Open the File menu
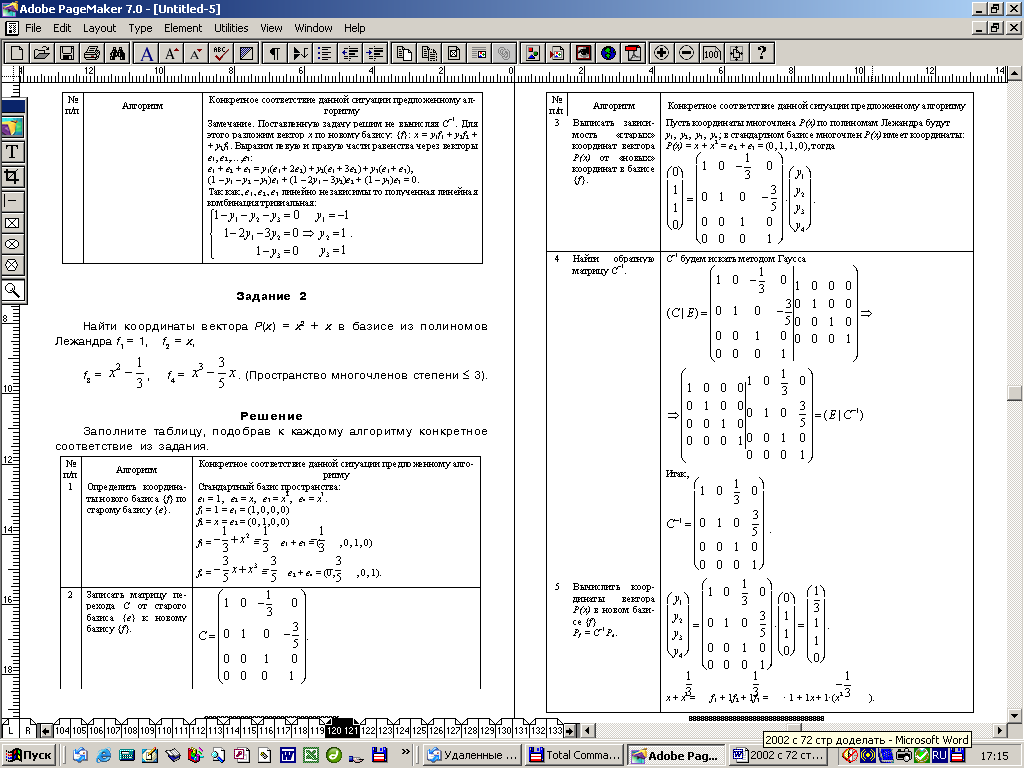Viewport: 1024px width, 768px height. (x=33, y=28)
